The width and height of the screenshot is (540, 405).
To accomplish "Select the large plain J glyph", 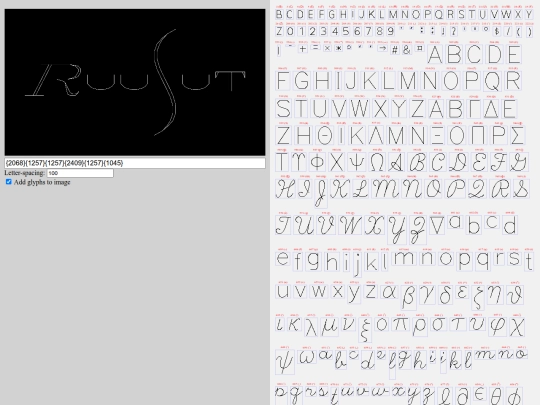I will tap(351, 81).
